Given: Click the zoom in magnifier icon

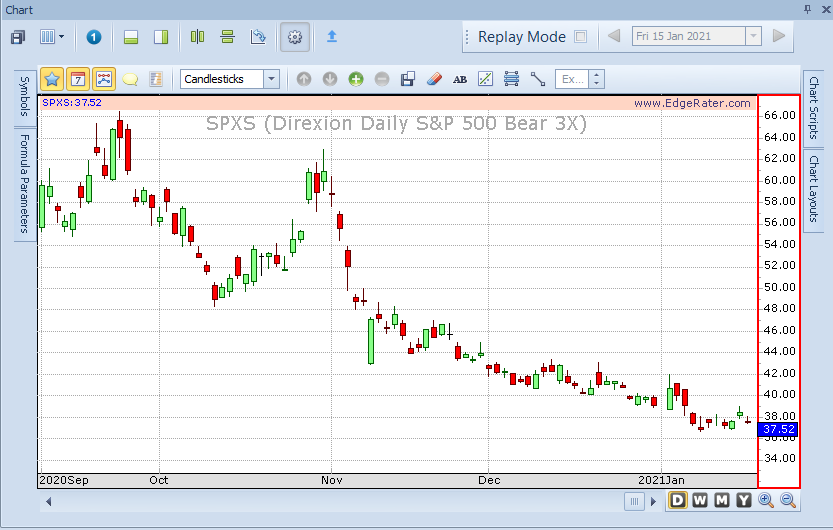Looking at the screenshot, I should [x=766, y=500].
